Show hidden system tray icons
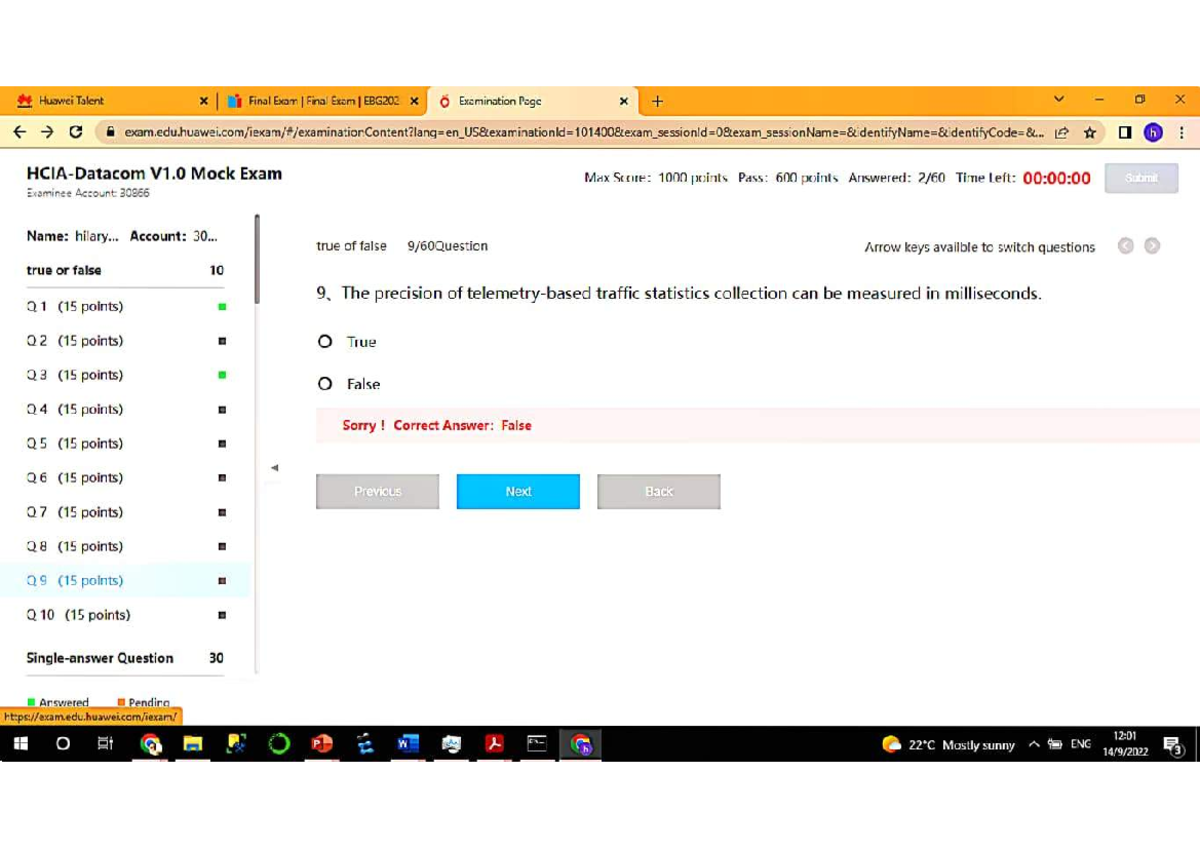This screenshot has width=1200, height=848. pos(1034,744)
